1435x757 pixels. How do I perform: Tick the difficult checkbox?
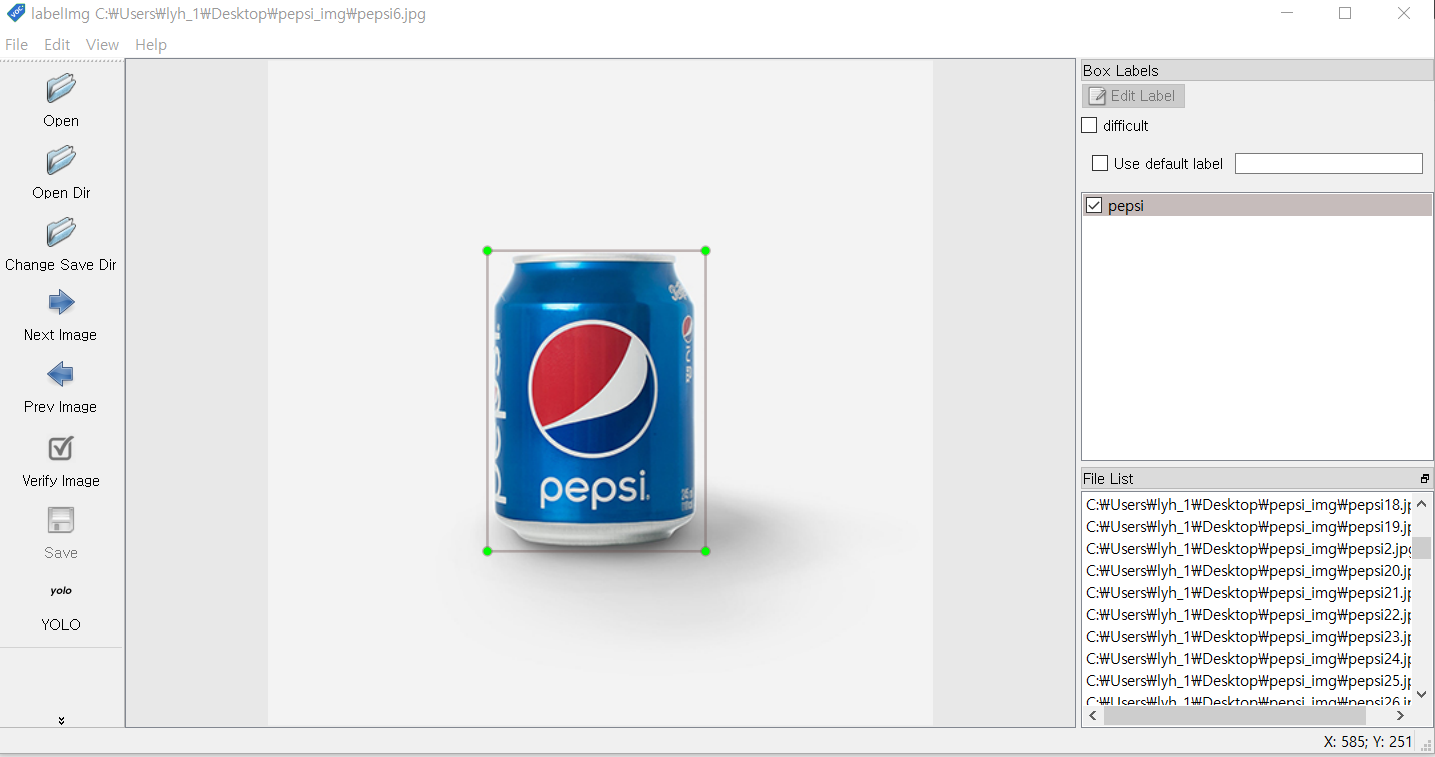pyautogui.click(x=1090, y=126)
